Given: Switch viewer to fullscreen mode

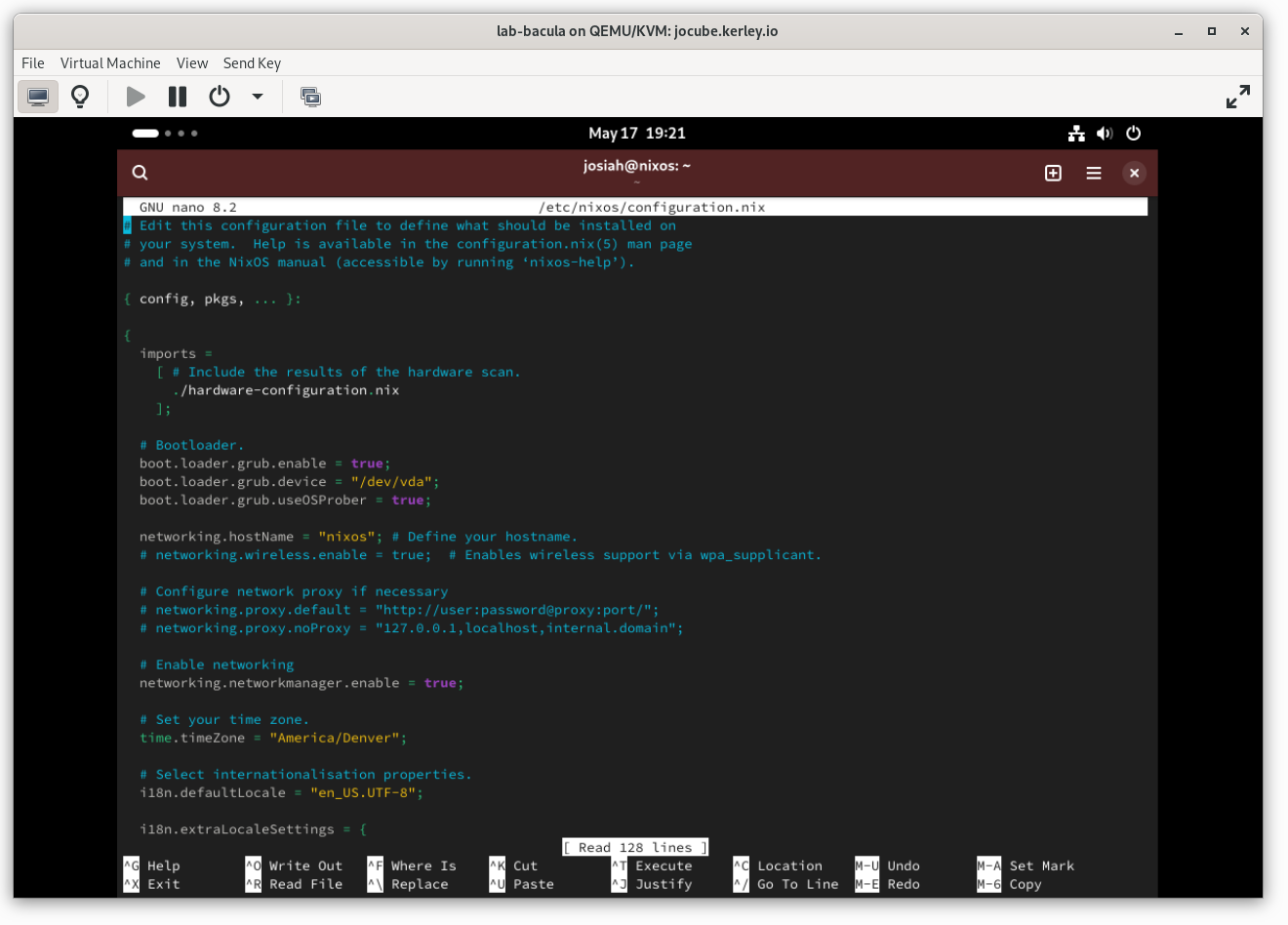Looking at the screenshot, I should 1237,97.
